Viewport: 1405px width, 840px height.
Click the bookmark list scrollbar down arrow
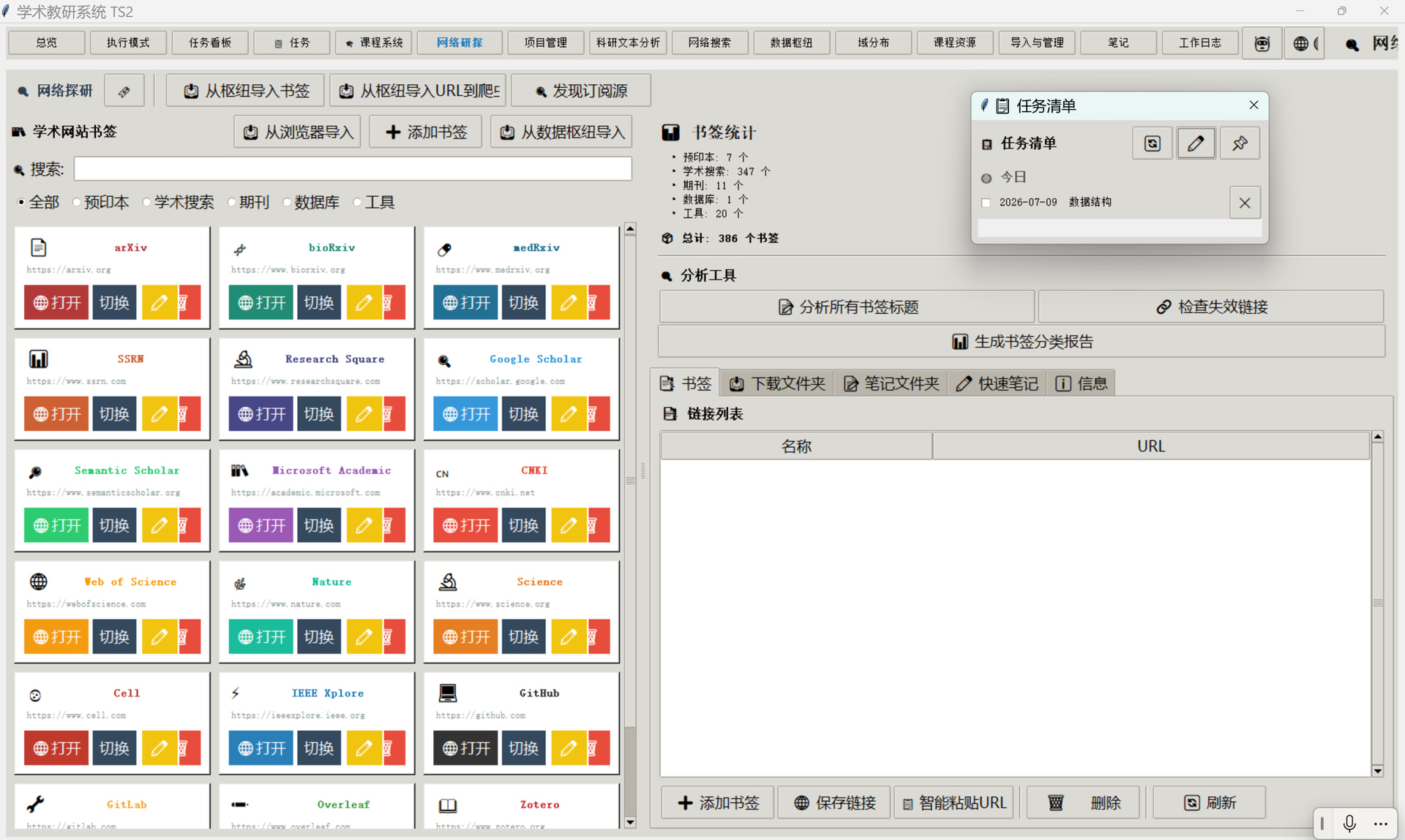click(x=630, y=822)
